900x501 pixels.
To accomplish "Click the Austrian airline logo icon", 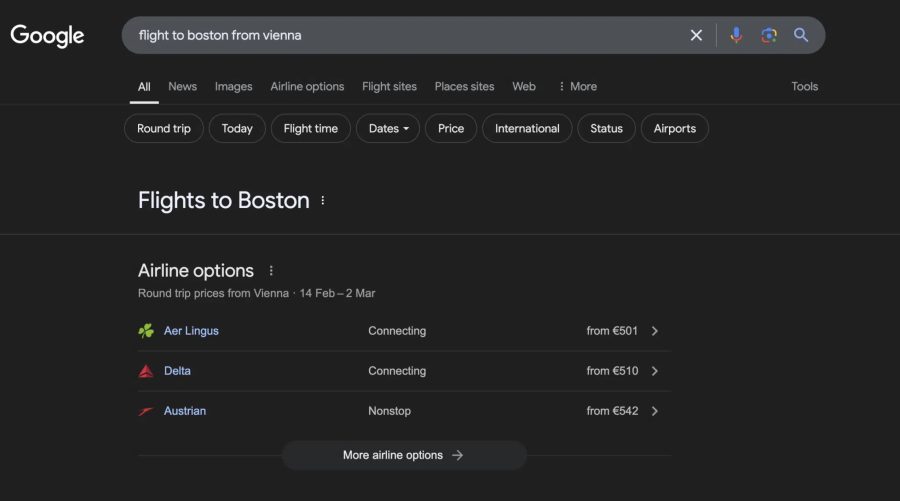I will pyautogui.click(x=146, y=411).
